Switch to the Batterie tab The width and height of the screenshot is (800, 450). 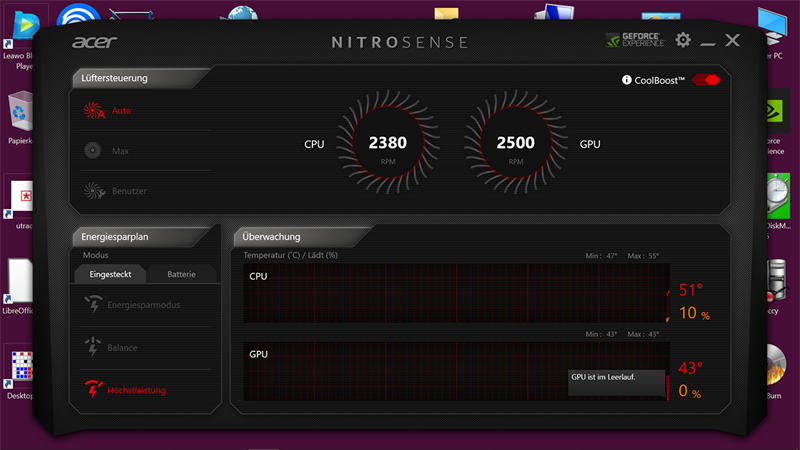(x=181, y=274)
